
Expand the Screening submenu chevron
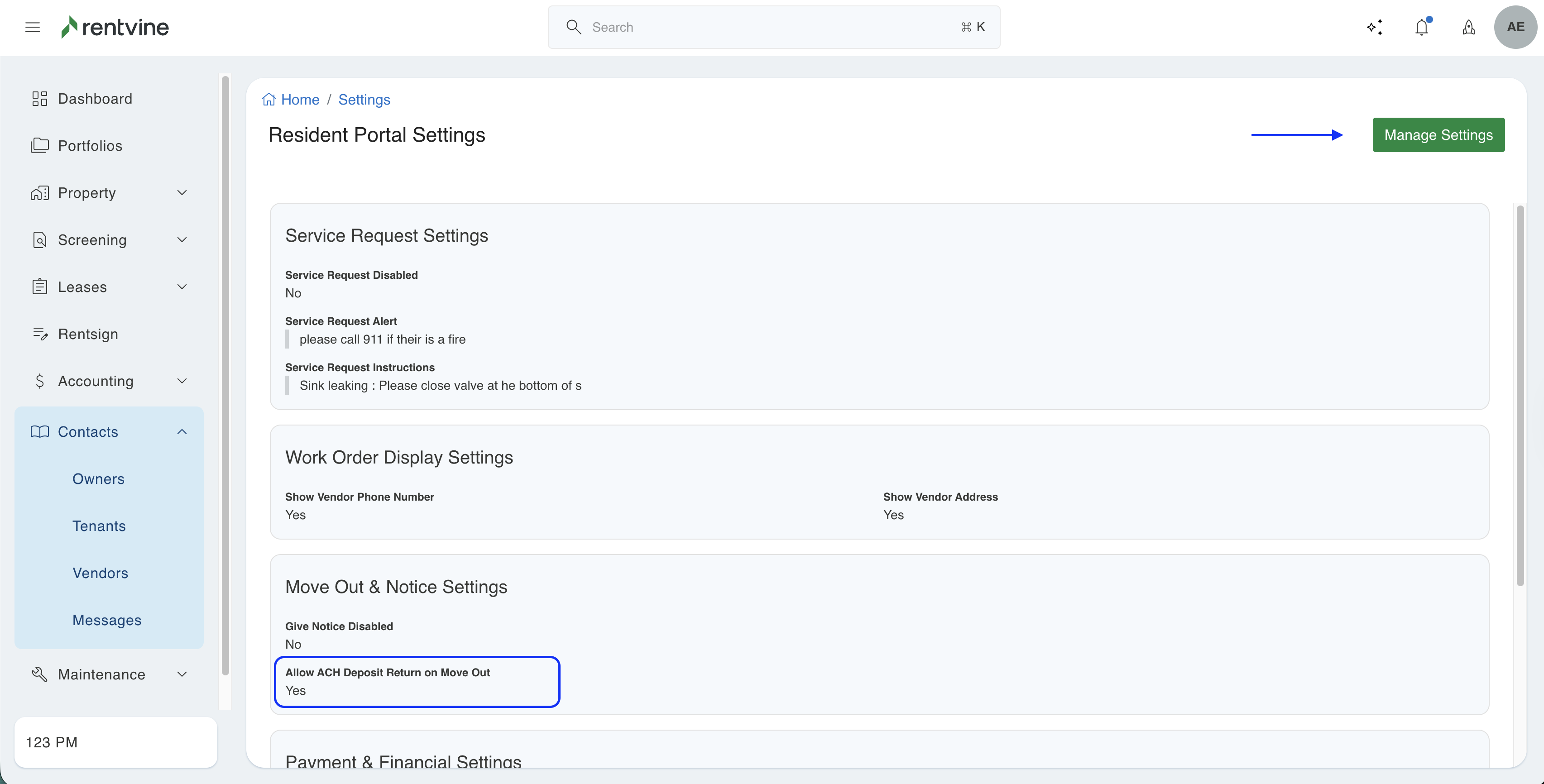click(182, 240)
